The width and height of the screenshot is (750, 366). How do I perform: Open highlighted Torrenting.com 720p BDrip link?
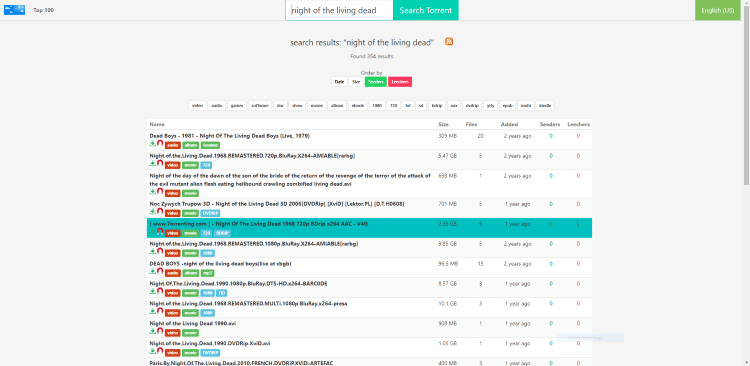point(258,224)
